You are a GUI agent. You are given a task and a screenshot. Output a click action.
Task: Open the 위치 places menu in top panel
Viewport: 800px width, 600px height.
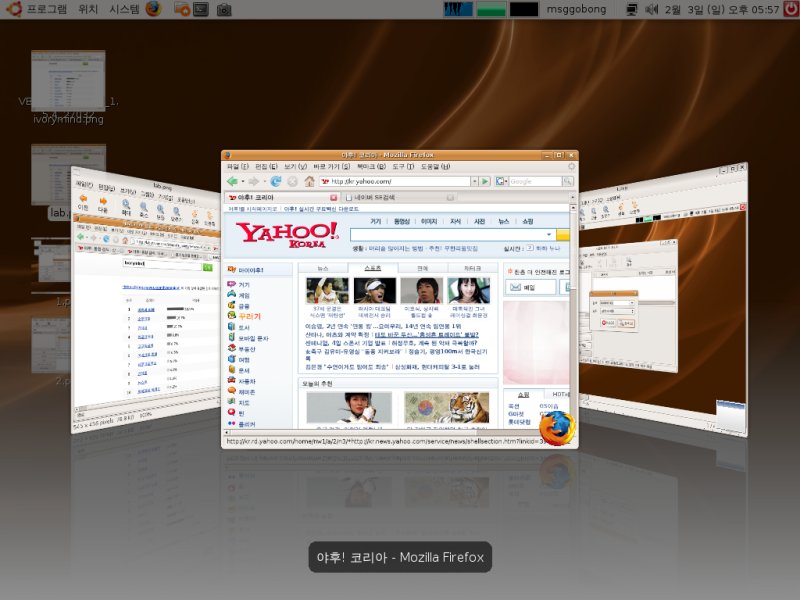(88, 9)
